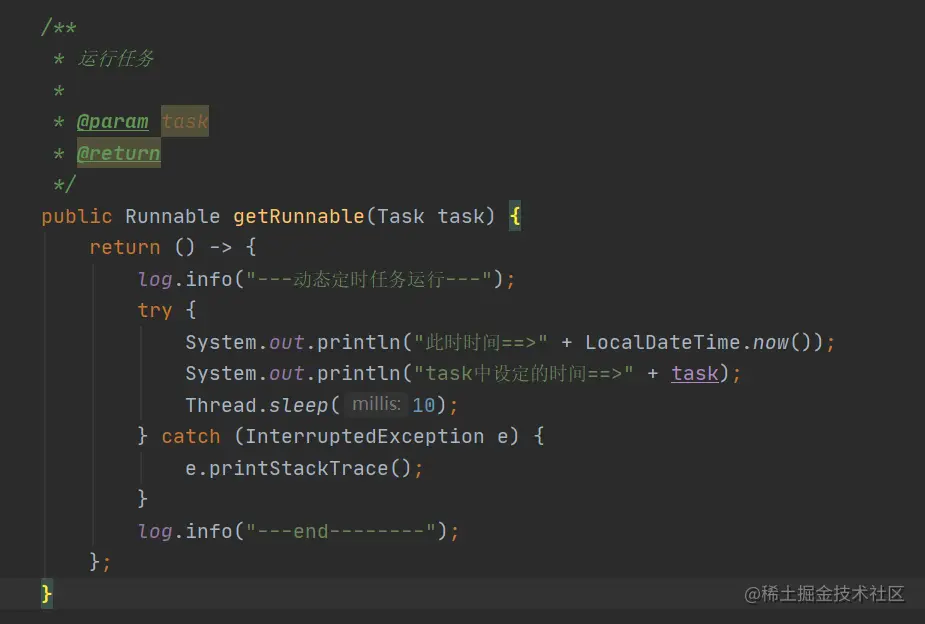
Task: Click e.printStackTrace() call
Action: point(298,468)
